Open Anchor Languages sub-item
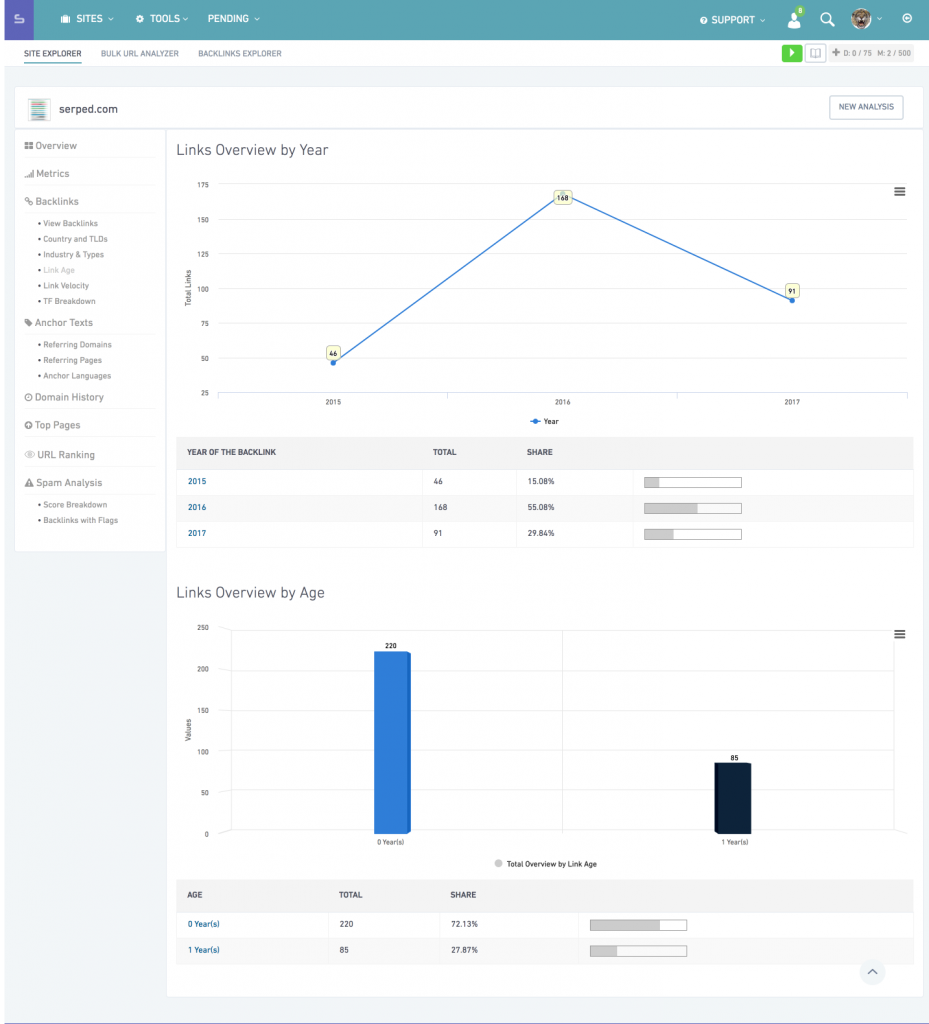This screenshot has height=1024, width=929. point(77,376)
